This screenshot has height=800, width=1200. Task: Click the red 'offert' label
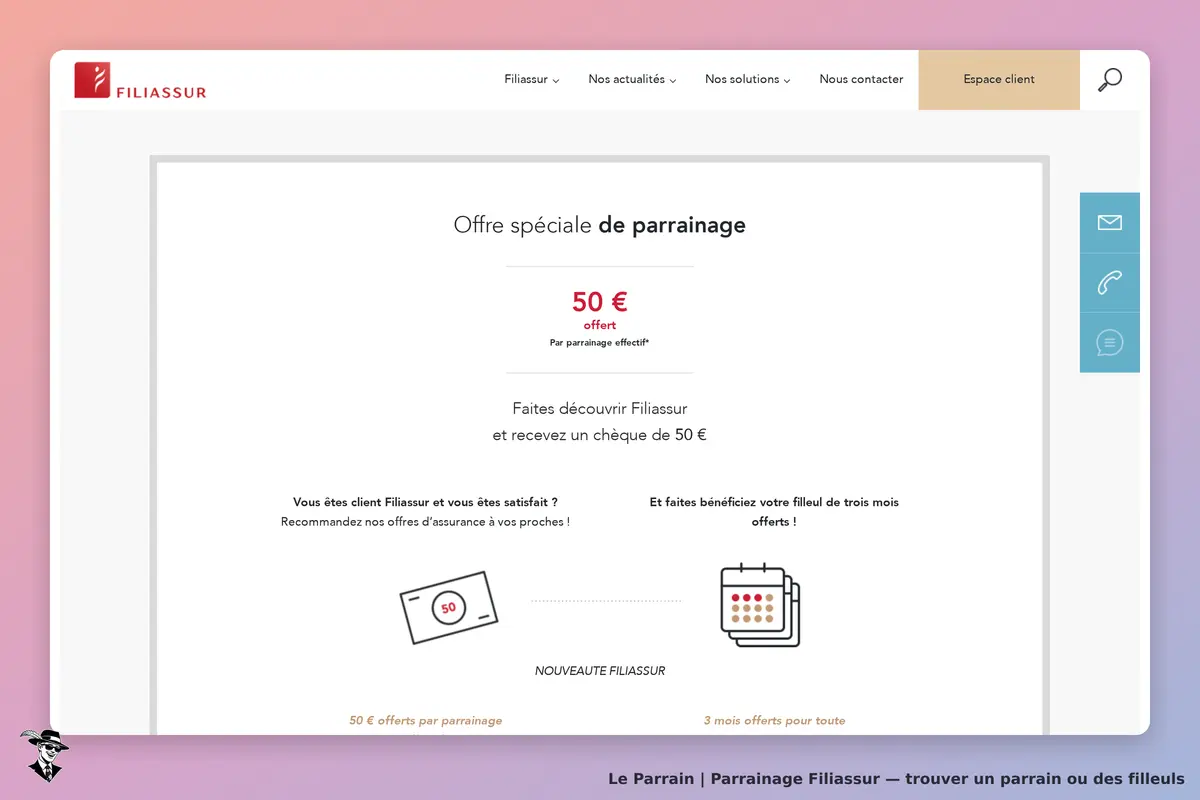click(600, 325)
